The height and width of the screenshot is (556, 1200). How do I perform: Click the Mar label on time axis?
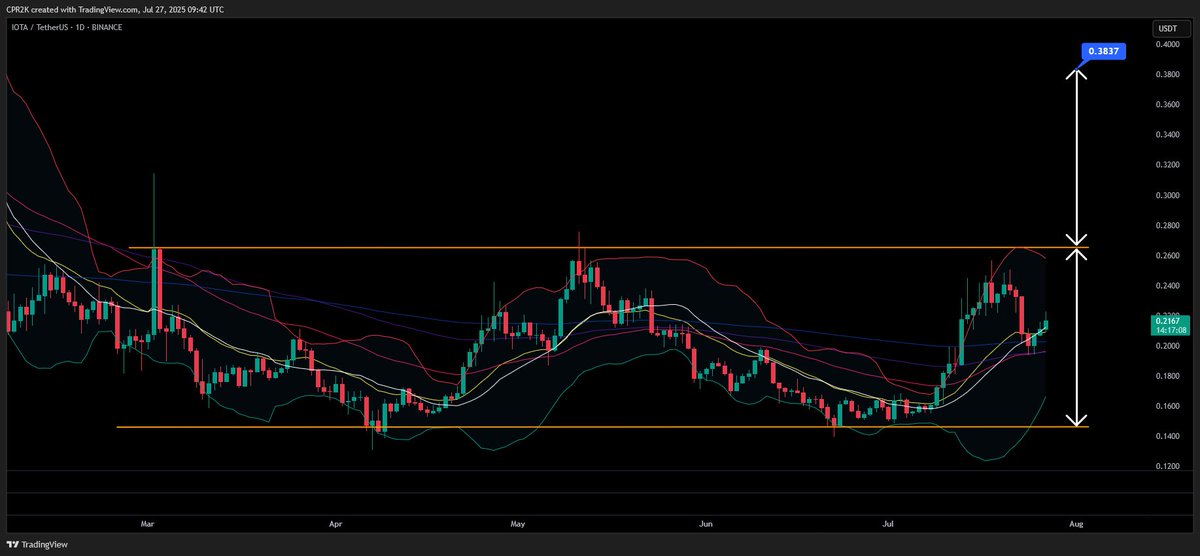(147, 522)
